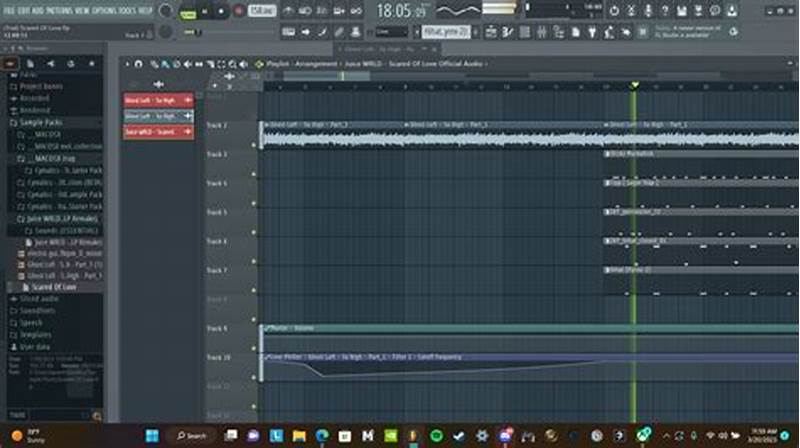Click the step-edit arrow icon
800x448 pixels.
[305, 32]
